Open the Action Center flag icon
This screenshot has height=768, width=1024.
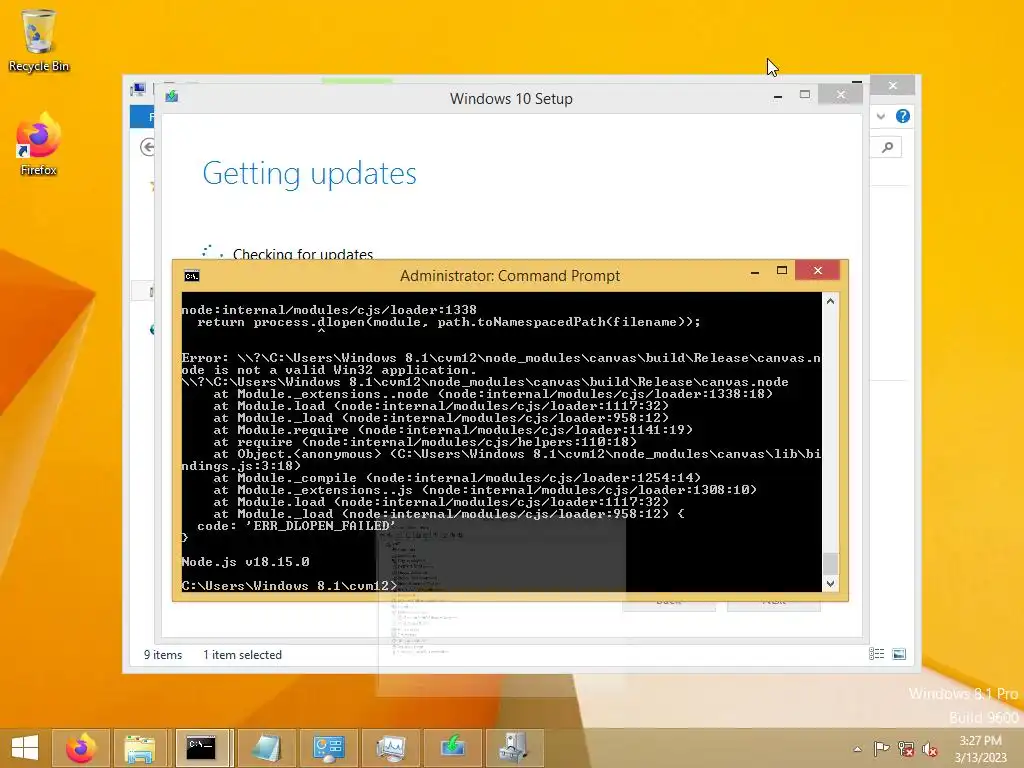[881, 749]
